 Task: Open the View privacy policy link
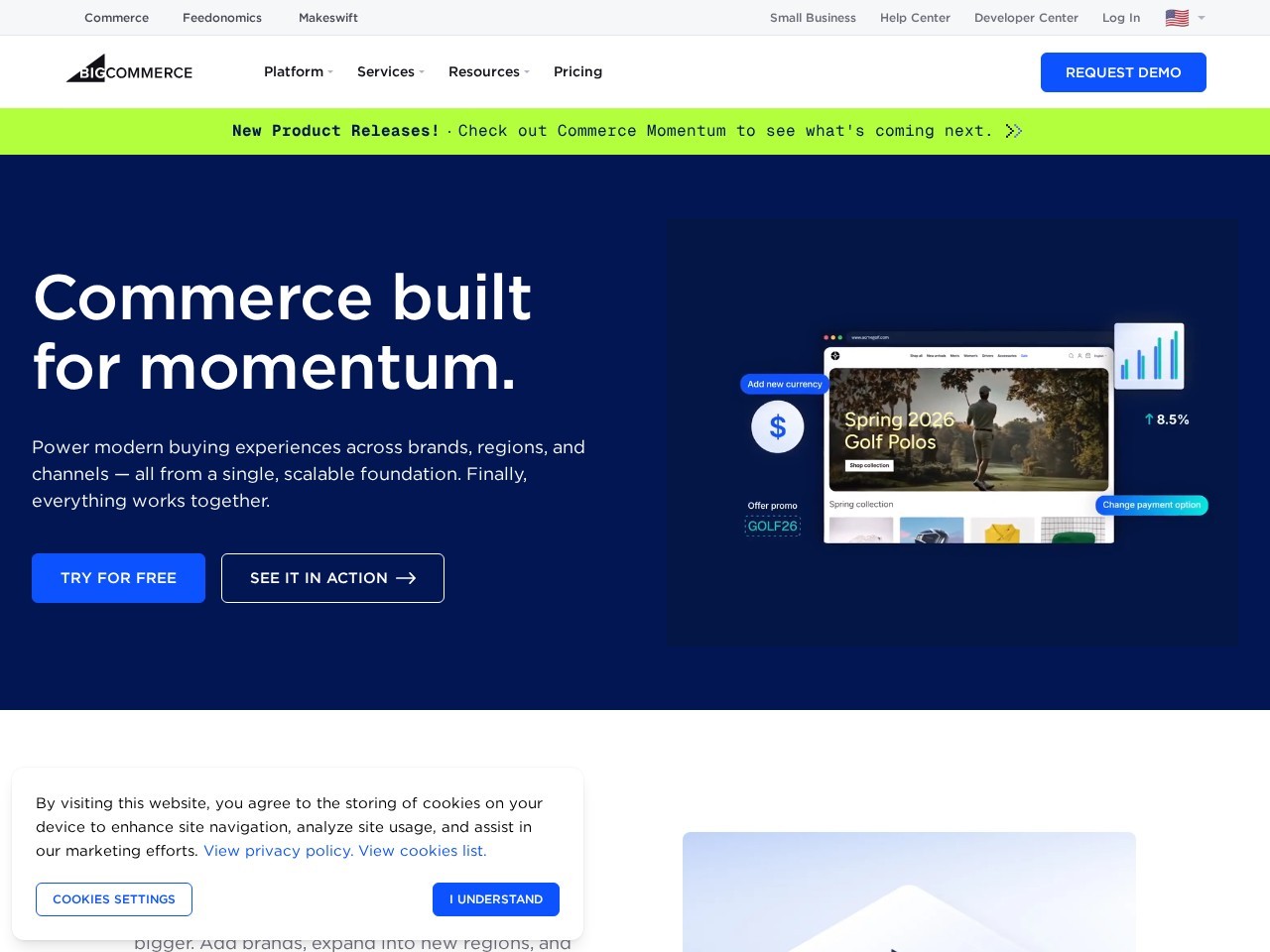coord(279,851)
